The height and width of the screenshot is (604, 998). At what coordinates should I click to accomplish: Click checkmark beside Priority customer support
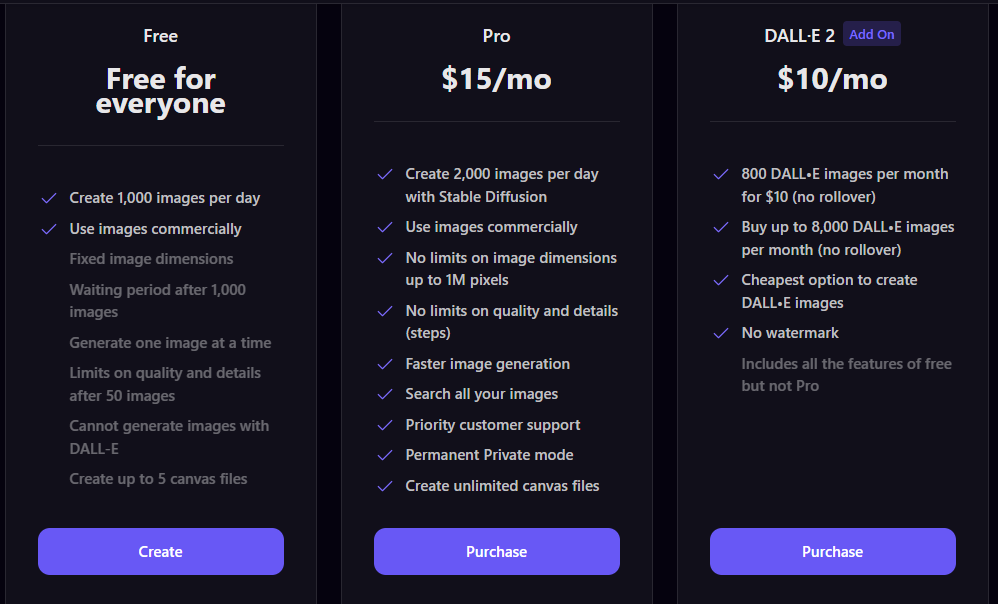(385, 425)
